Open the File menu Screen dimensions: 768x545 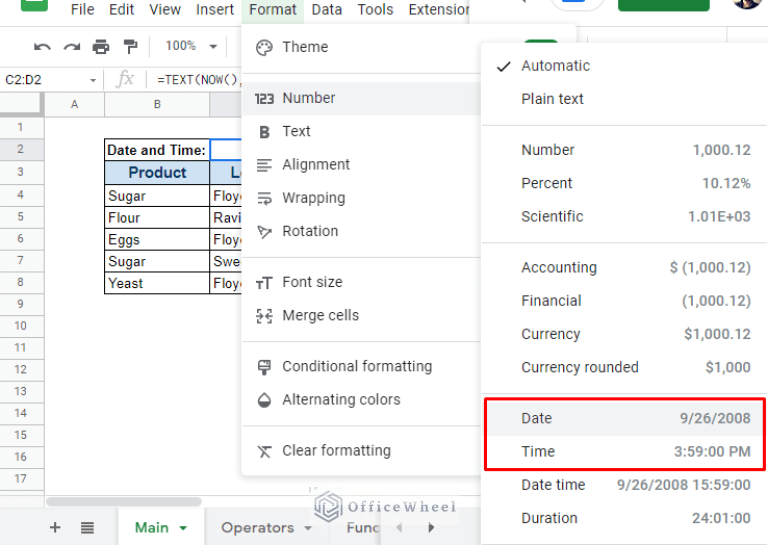(x=82, y=9)
